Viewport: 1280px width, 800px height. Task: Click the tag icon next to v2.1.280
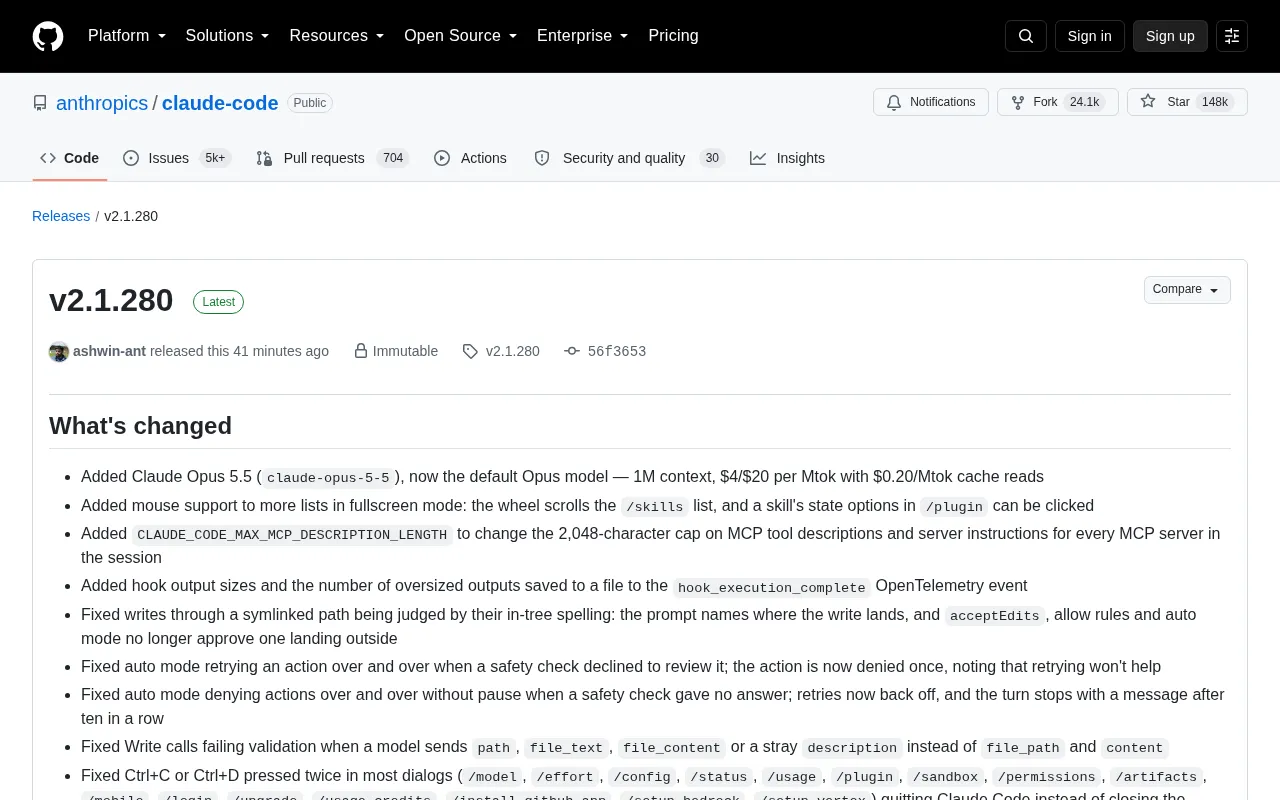click(470, 351)
